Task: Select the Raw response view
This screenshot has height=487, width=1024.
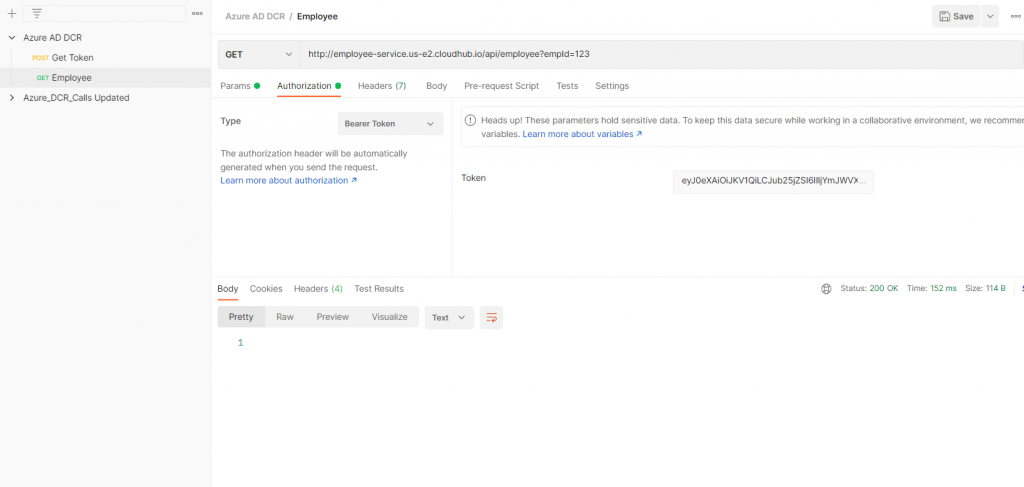Action: [x=285, y=317]
